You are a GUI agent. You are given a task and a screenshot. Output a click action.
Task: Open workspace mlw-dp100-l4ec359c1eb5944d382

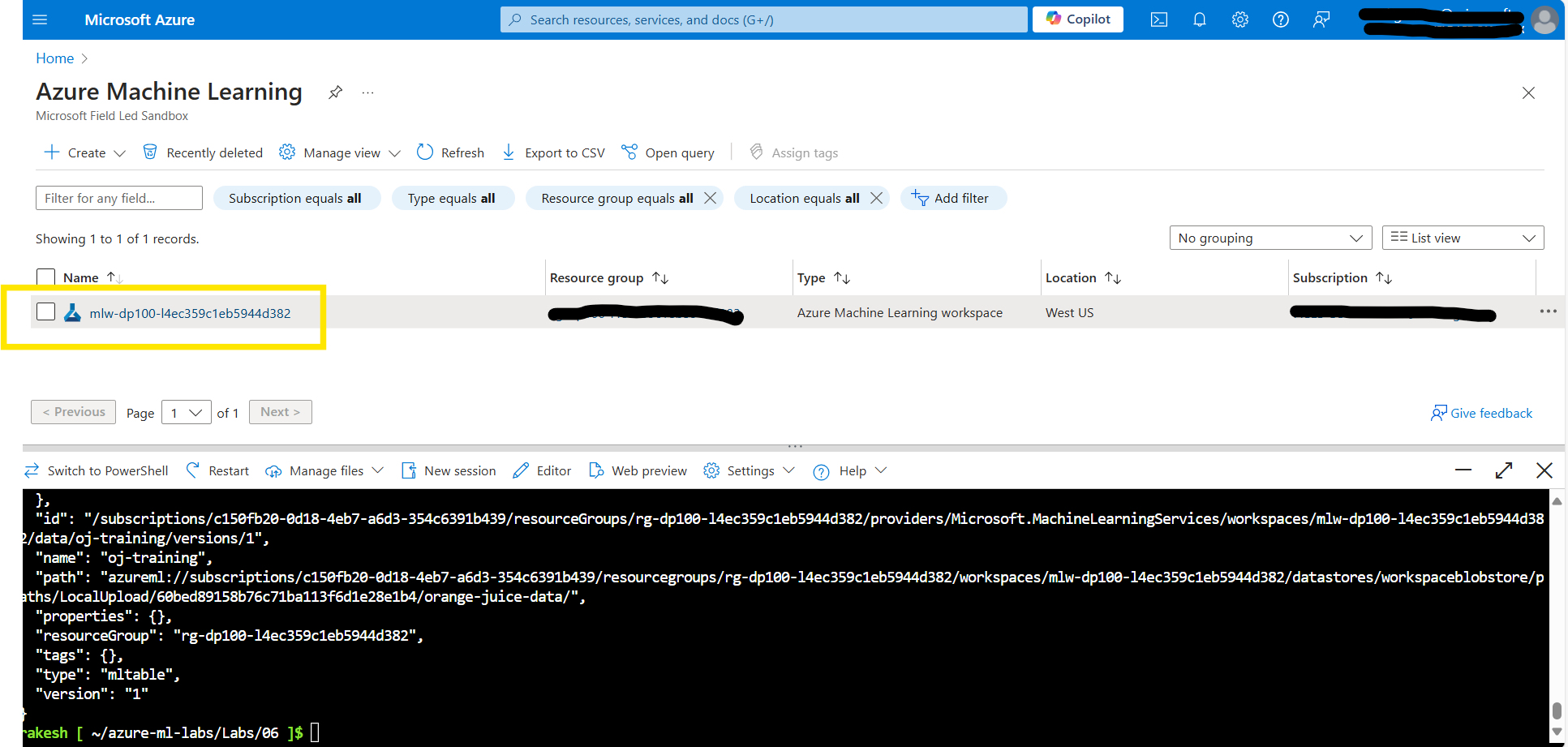point(190,313)
